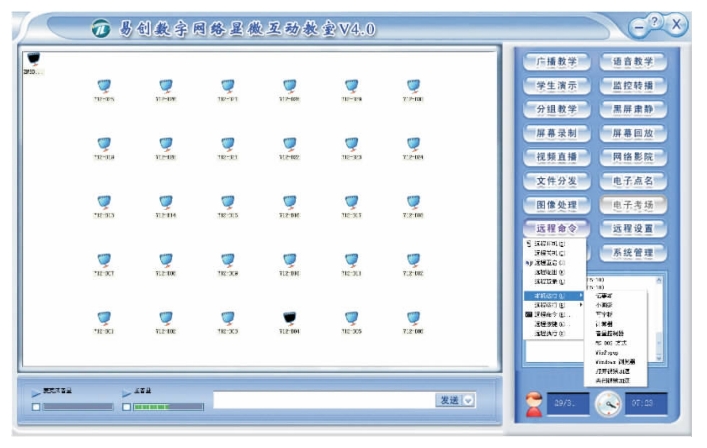Toggle the checkbox beside the gray microphone bar
The height and width of the screenshot is (448, 707).
(x=37, y=407)
